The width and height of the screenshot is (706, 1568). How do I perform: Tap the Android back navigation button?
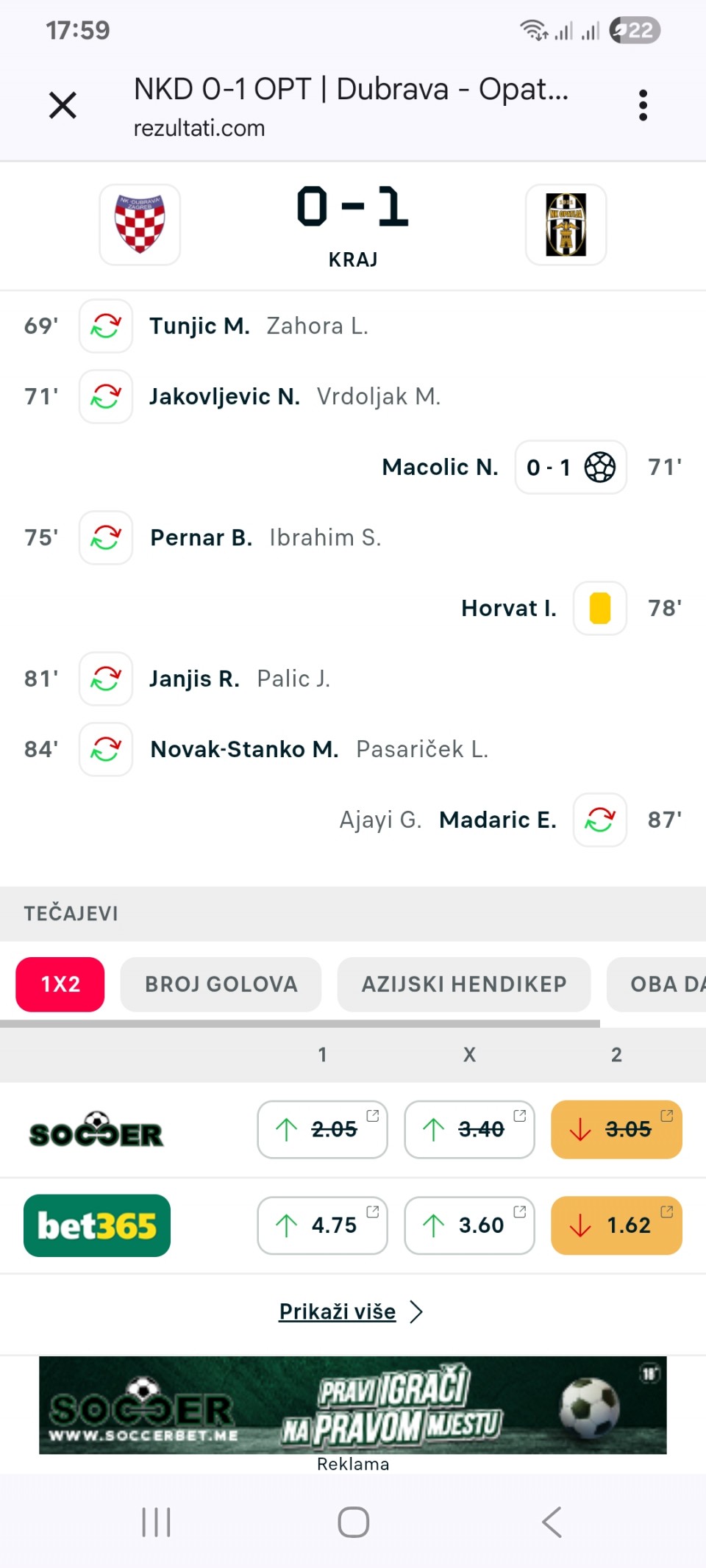pyautogui.click(x=552, y=1522)
